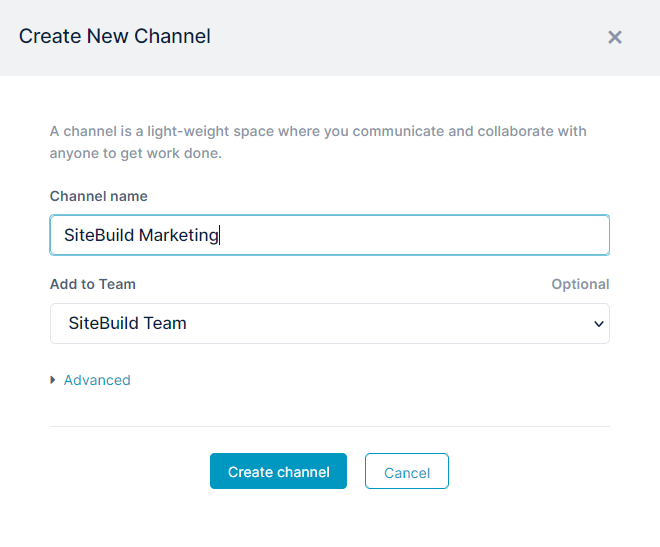The height and width of the screenshot is (547, 660).
Task: Place cursor on the word Marketing
Action: [178, 235]
